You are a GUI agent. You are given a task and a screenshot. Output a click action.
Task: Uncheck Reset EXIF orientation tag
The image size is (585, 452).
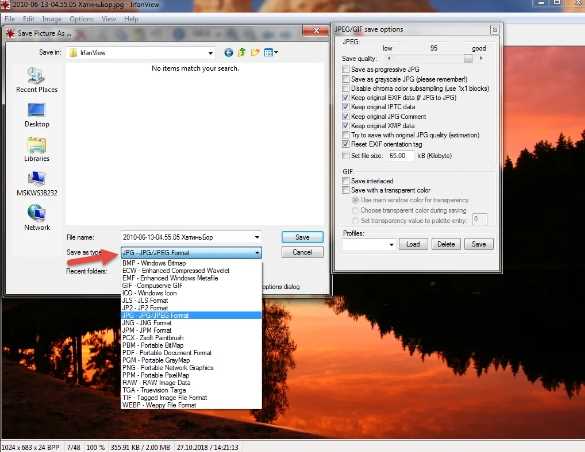click(346, 144)
